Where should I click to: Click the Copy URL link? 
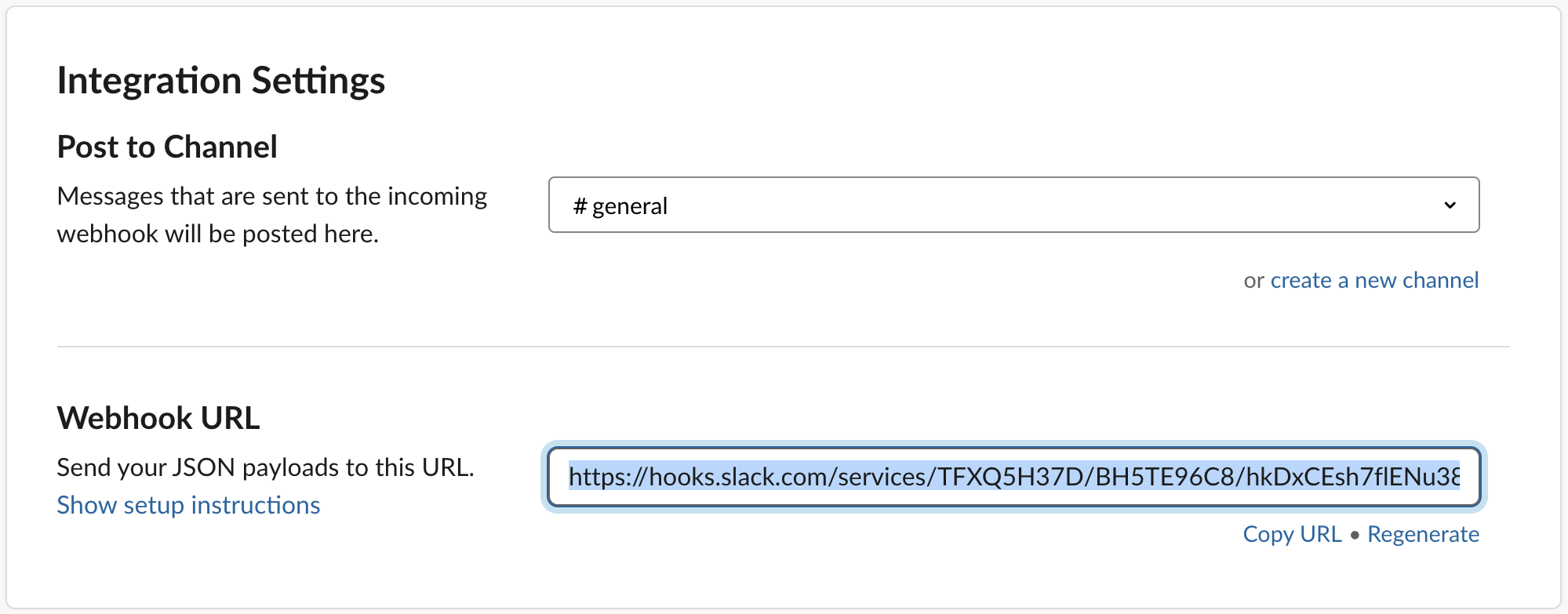click(x=1292, y=534)
